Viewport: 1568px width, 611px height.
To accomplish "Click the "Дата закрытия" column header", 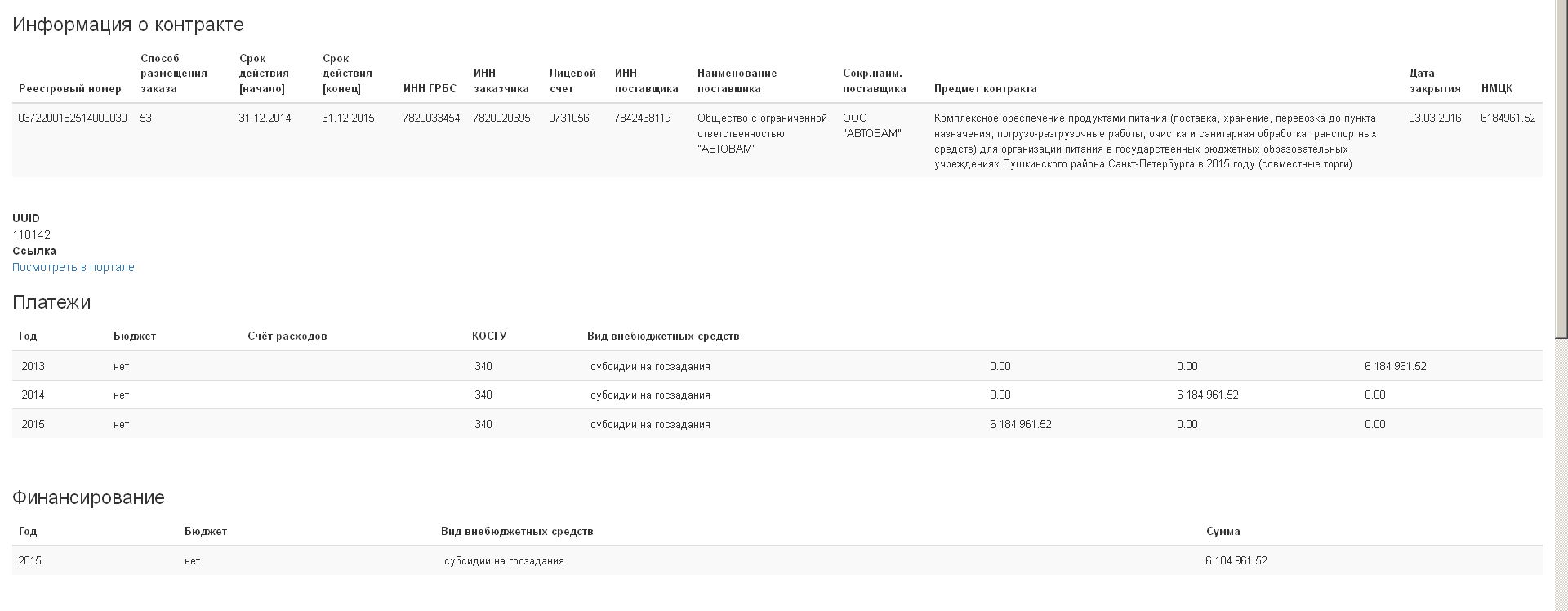I will point(1434,81).
